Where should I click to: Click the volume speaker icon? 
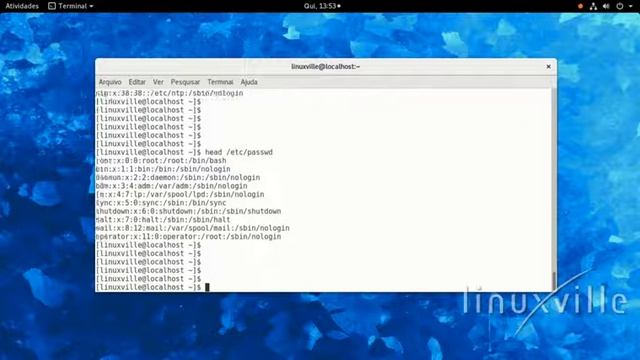tap(606, 6)
